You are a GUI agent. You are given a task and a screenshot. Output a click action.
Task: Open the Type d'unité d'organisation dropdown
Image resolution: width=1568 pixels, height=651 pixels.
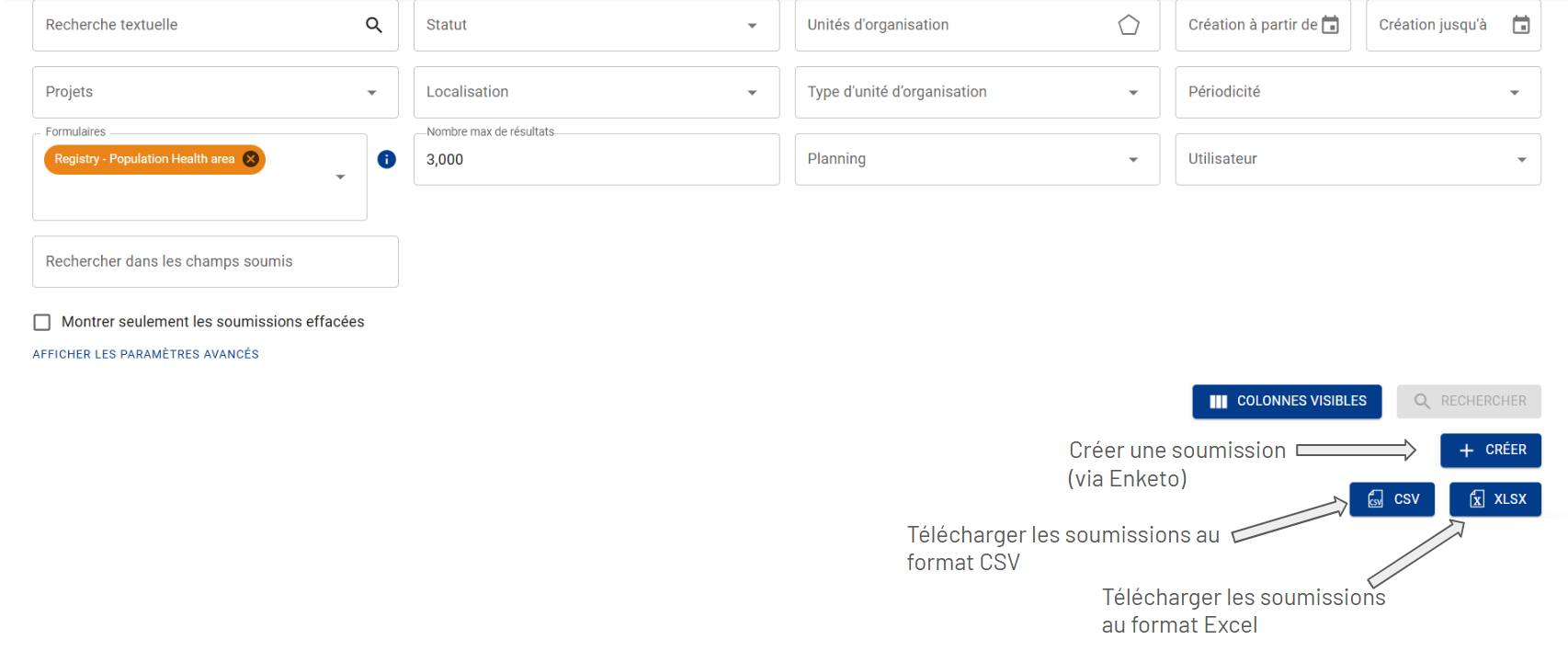click(x=977, y=92)
